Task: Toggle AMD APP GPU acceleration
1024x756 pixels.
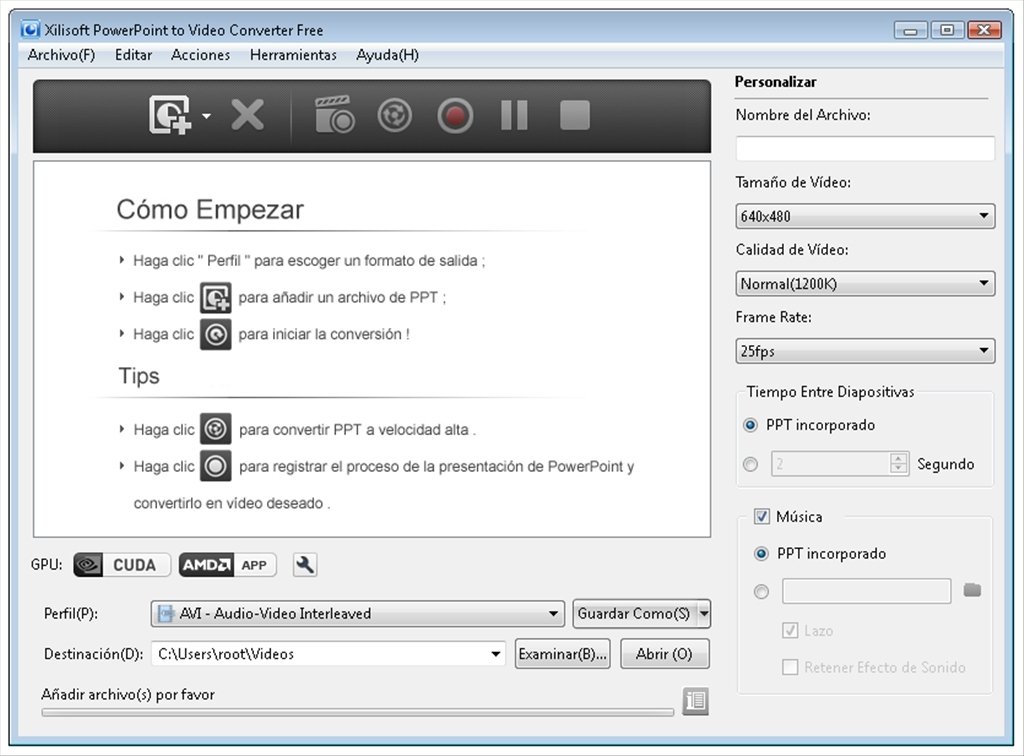Action: pyautogui.click(x=227, y=565)
